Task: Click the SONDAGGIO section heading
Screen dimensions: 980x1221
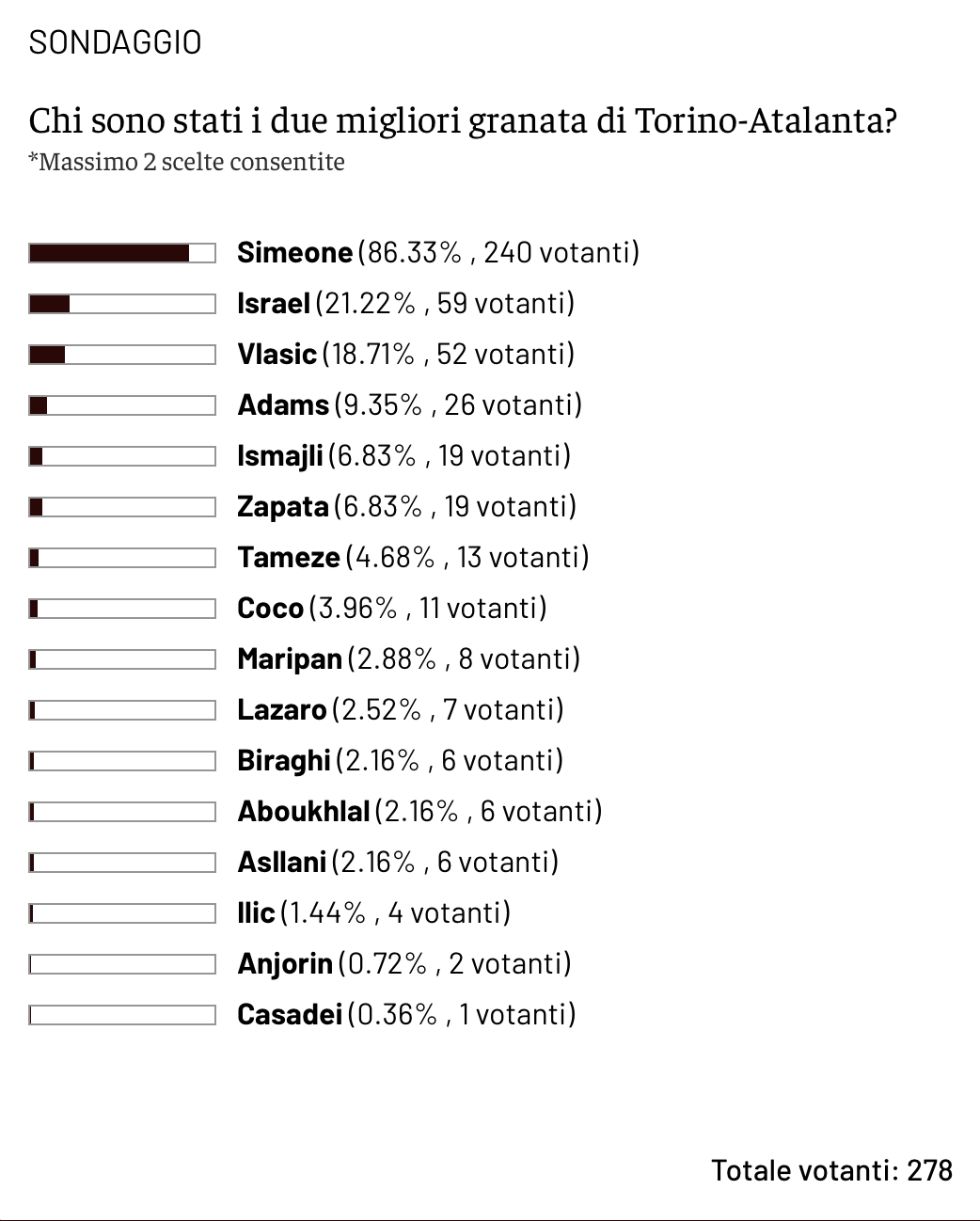Action: point(115,42)
